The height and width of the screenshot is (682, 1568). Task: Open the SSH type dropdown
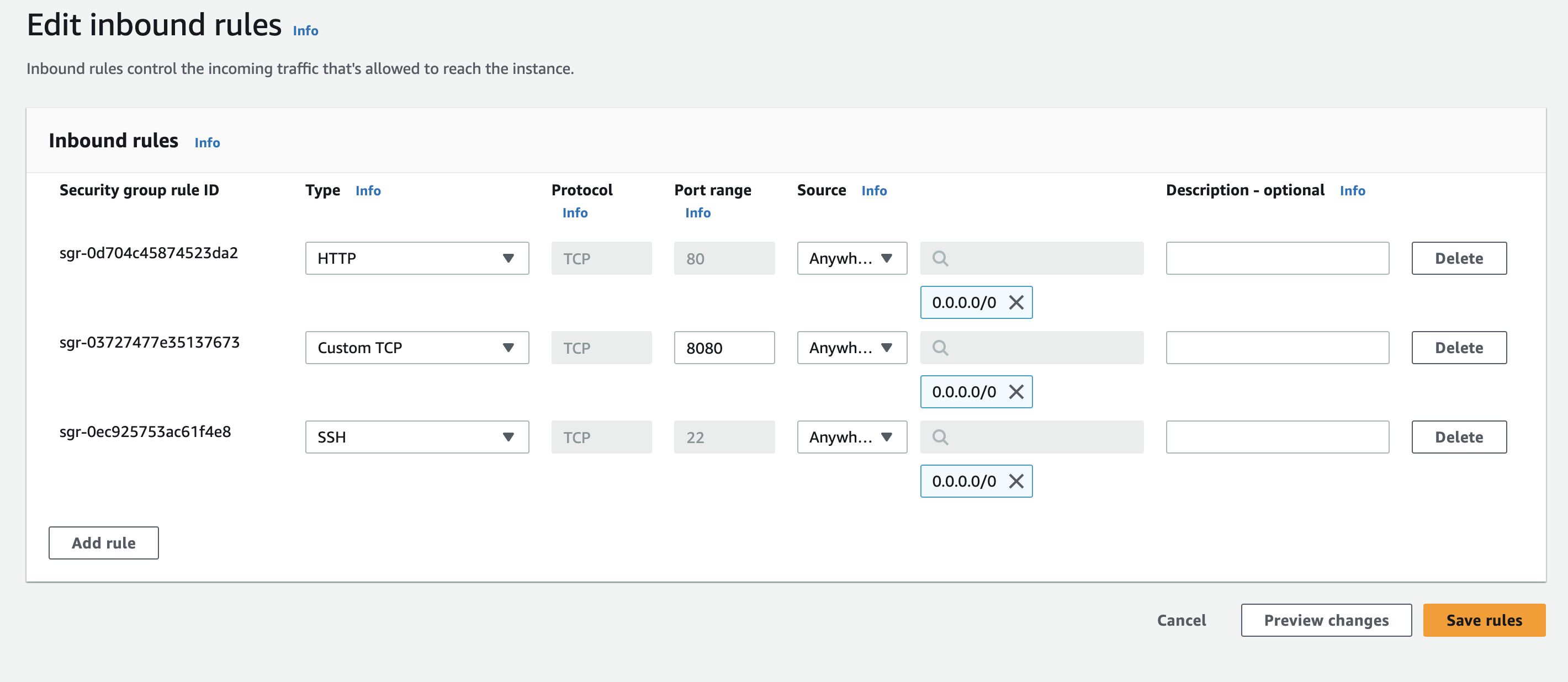point(416,438)
